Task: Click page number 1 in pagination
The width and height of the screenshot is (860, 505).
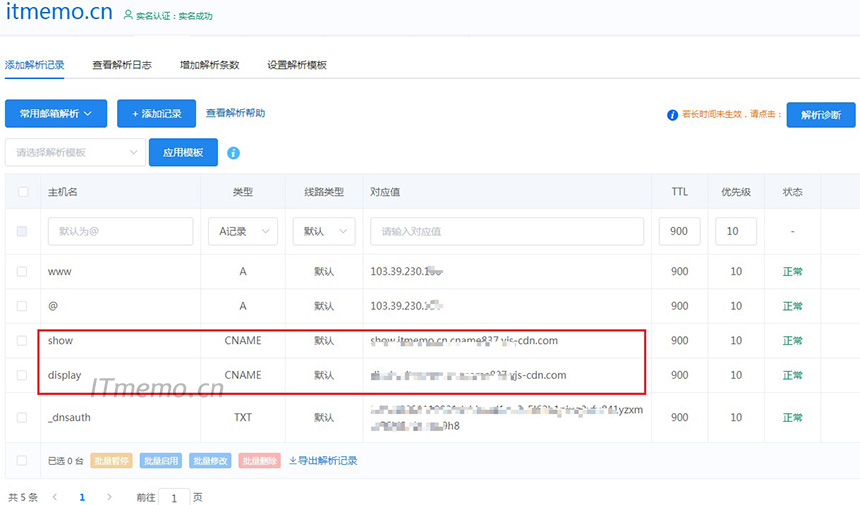Action: pos(82,497)
